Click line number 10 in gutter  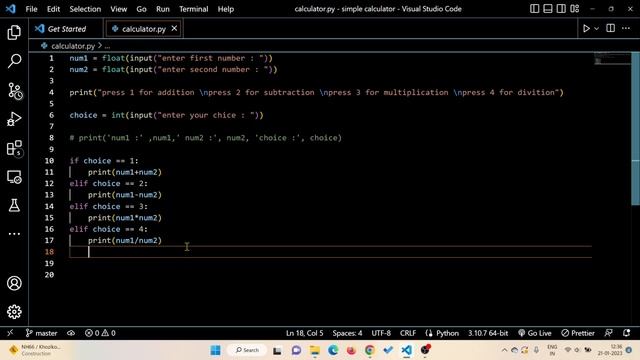coord(49,161)
